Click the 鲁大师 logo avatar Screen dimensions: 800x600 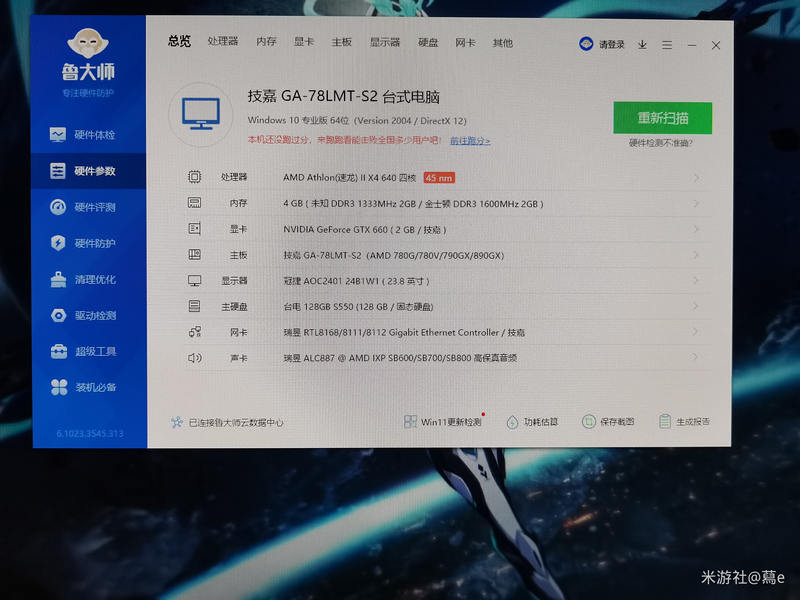(x=88, y=43)
